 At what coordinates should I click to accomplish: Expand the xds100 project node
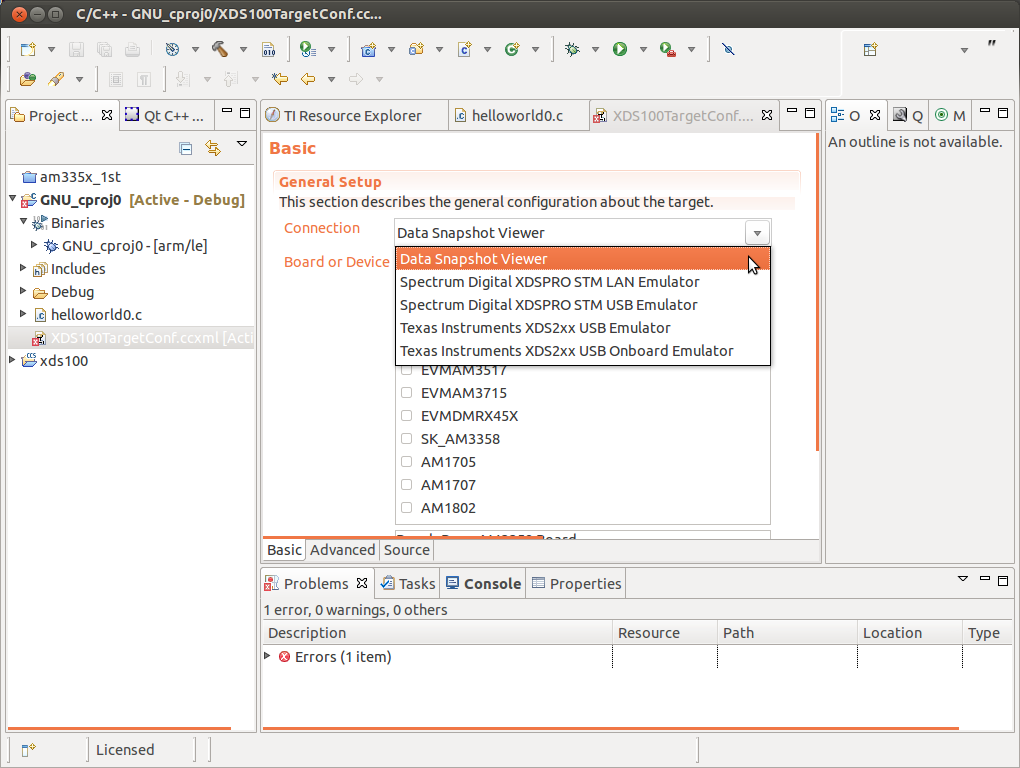tap(12, 360)
